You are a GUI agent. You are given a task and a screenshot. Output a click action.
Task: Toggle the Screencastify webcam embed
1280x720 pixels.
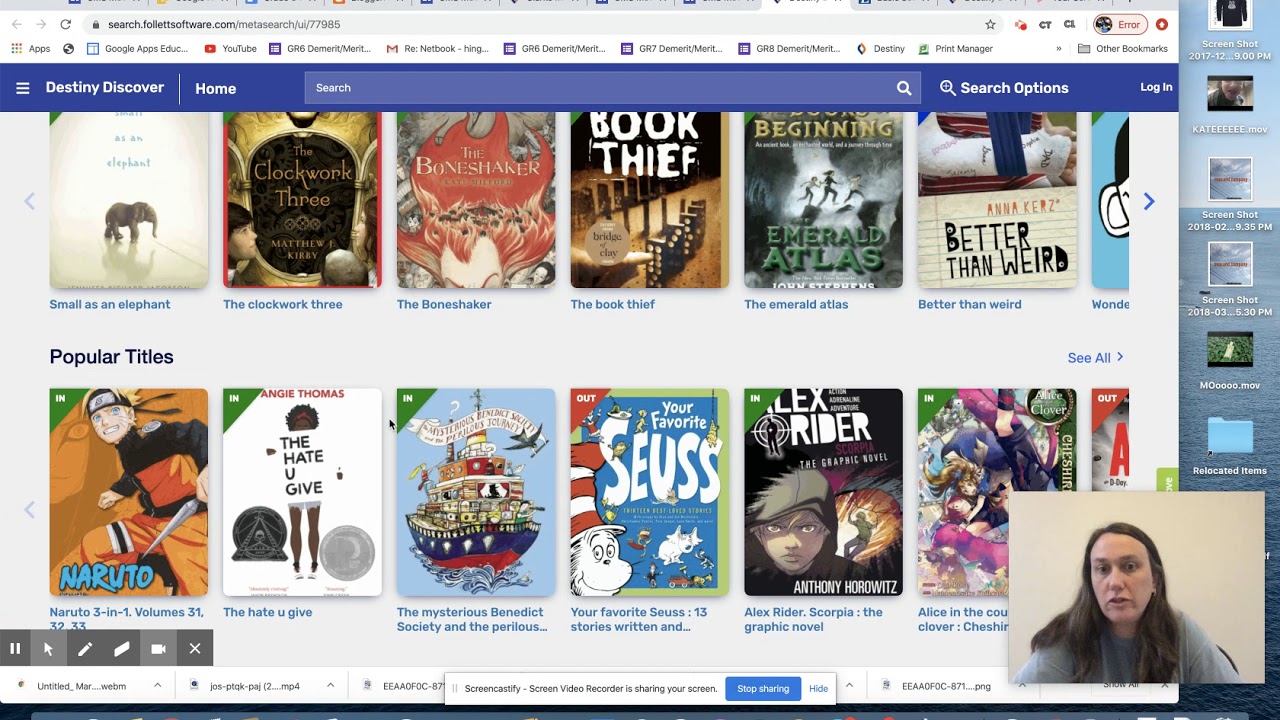pos(158,649)
